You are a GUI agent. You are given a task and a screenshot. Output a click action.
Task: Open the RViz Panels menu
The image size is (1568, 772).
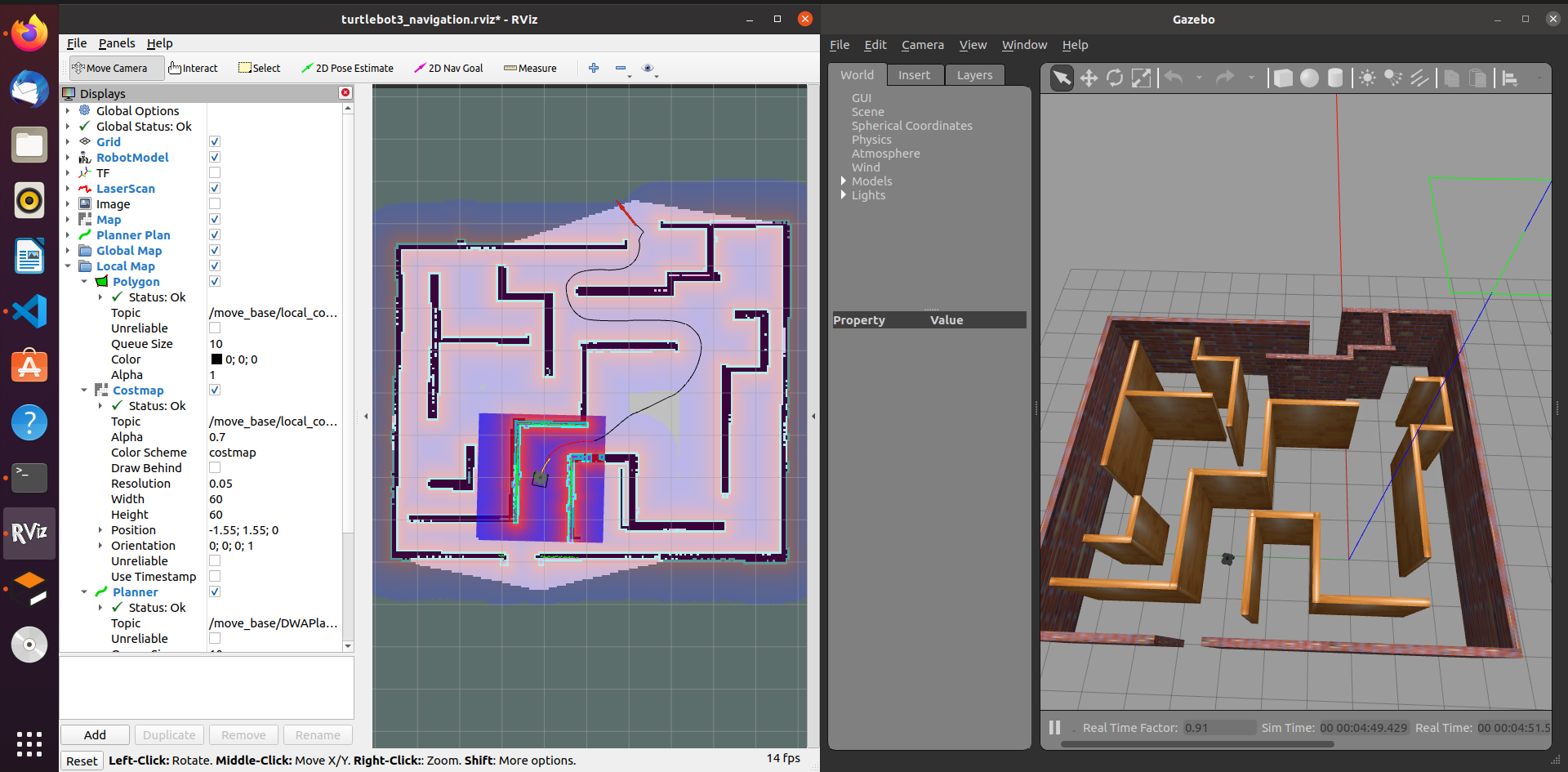[x=117, y=43]
